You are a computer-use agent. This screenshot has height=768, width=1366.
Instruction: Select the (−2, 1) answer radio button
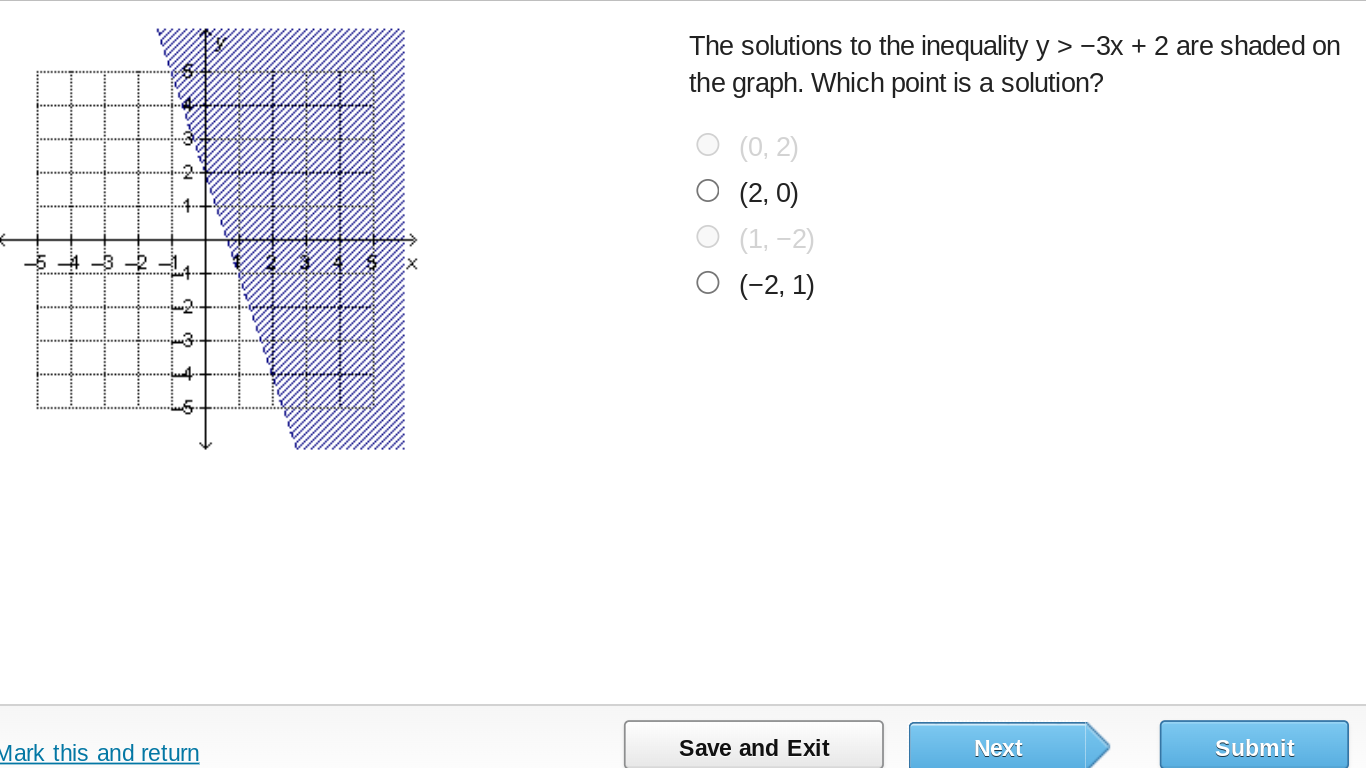707,281
